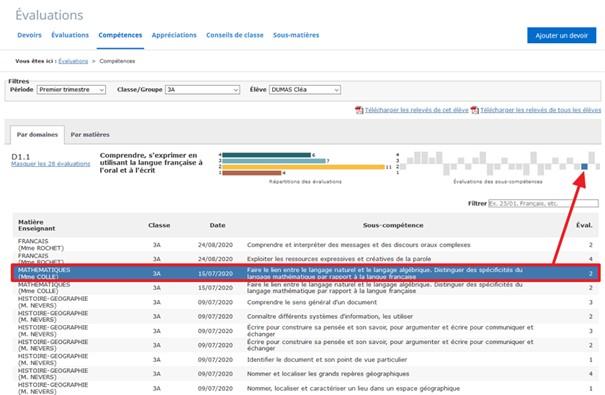Viewport: 605px width, 395px height.
Task: Click the Date column header
Action: 217,225
